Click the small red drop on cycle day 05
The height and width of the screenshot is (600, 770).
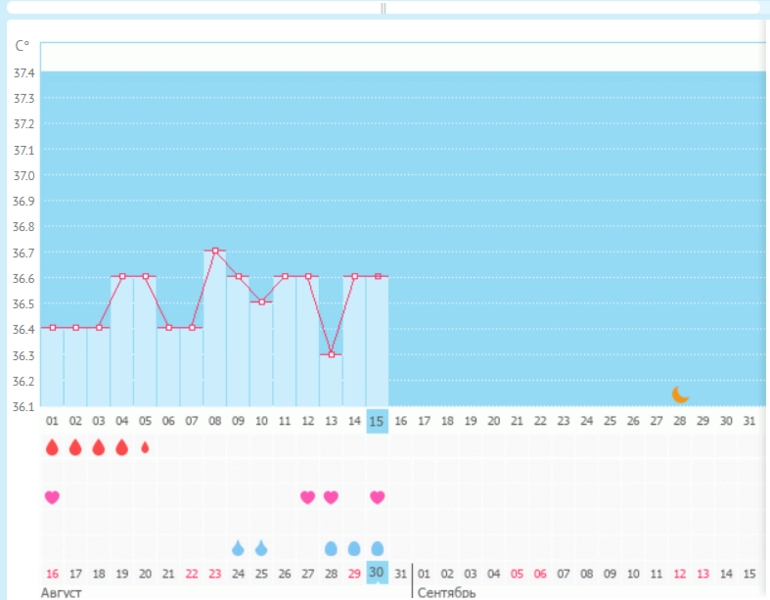click(145, 447)
